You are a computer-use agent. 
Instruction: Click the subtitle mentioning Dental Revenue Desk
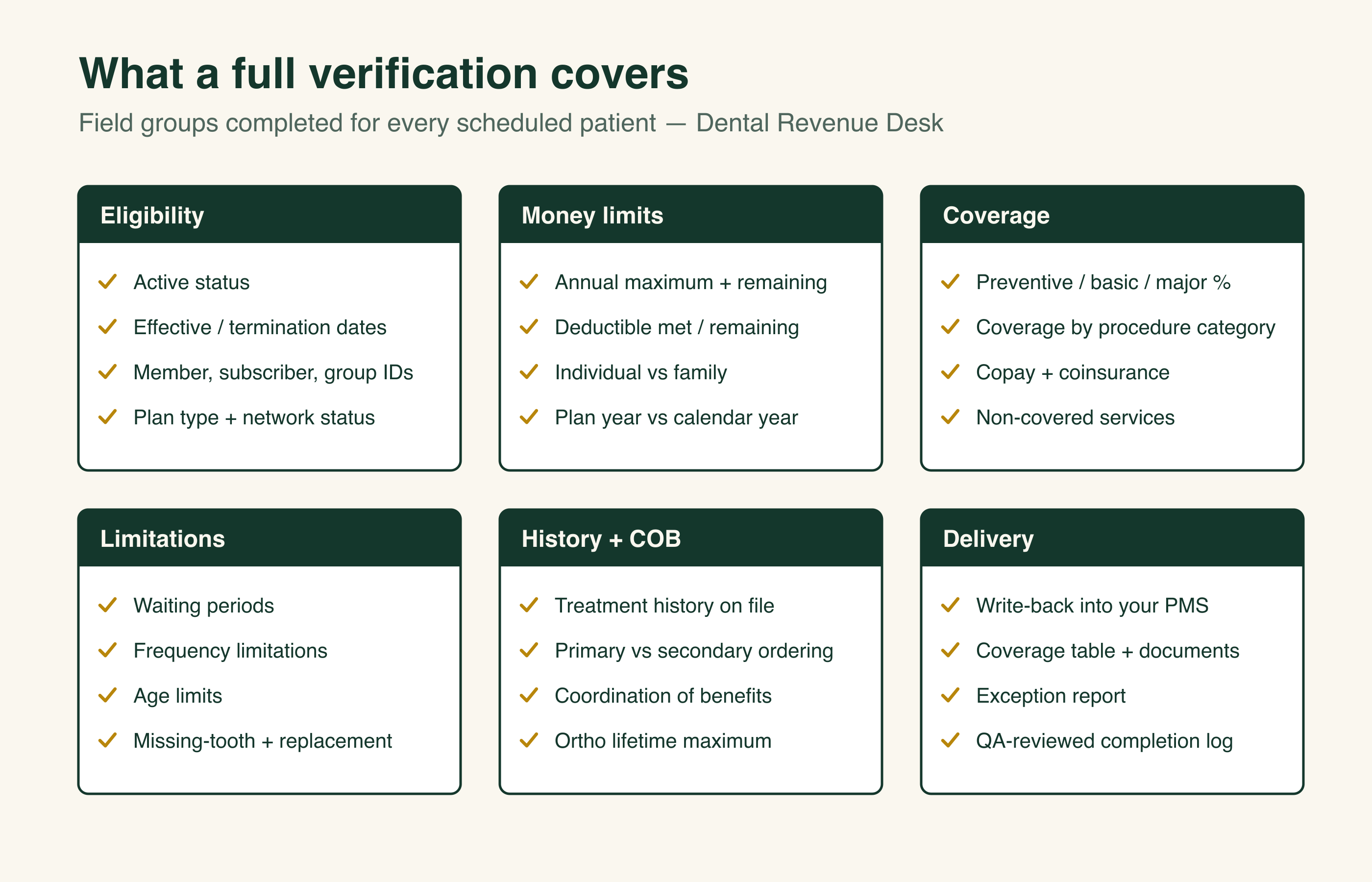point(511,123)
